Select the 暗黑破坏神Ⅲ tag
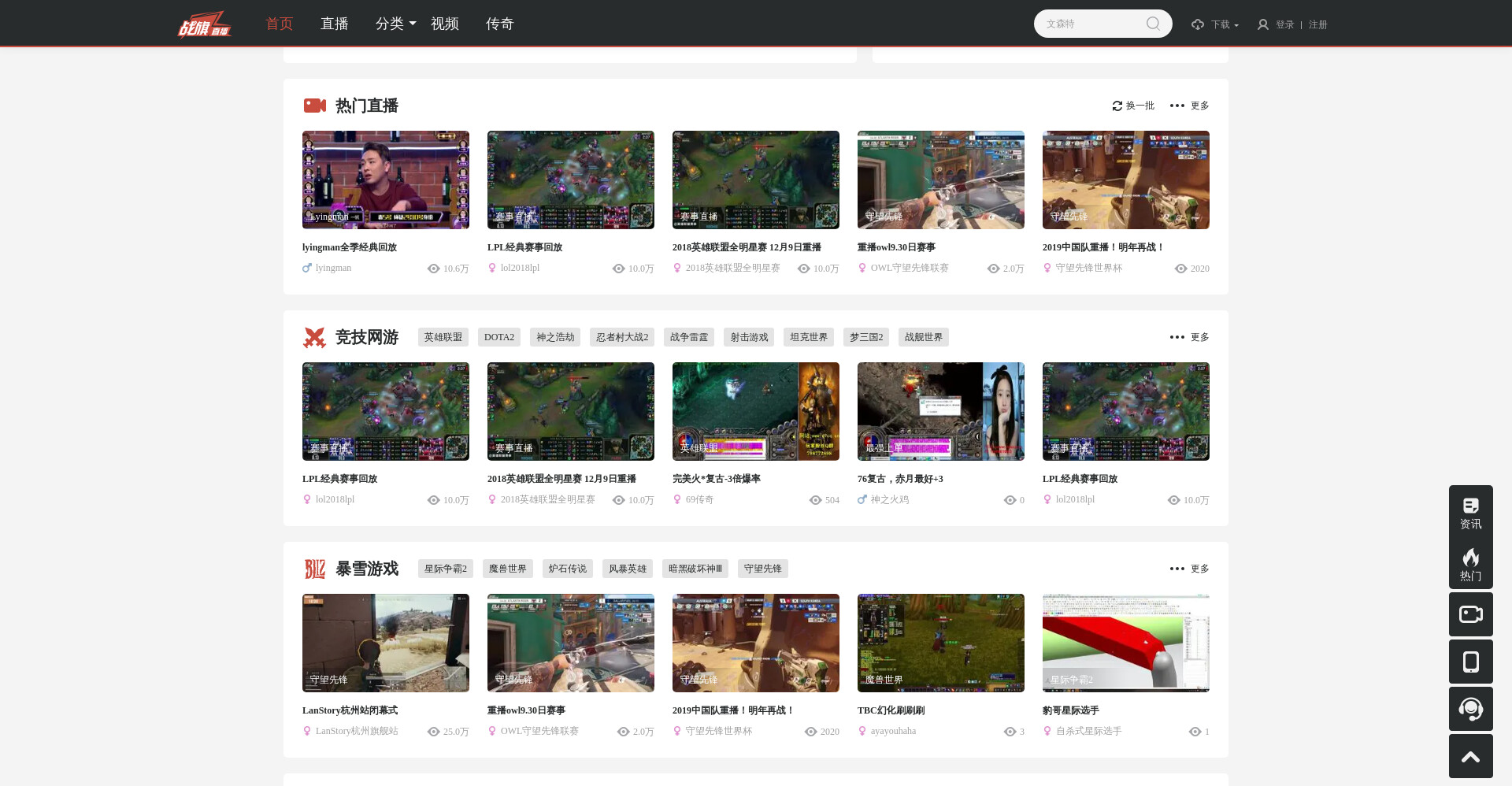1512x786 pixels. (695, 569)
